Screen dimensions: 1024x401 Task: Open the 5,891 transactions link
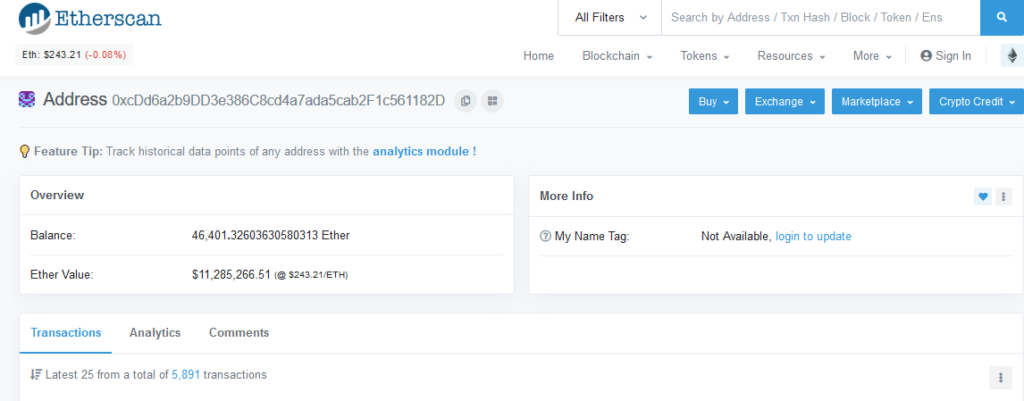pyautogui.click(x=186, y=375)
